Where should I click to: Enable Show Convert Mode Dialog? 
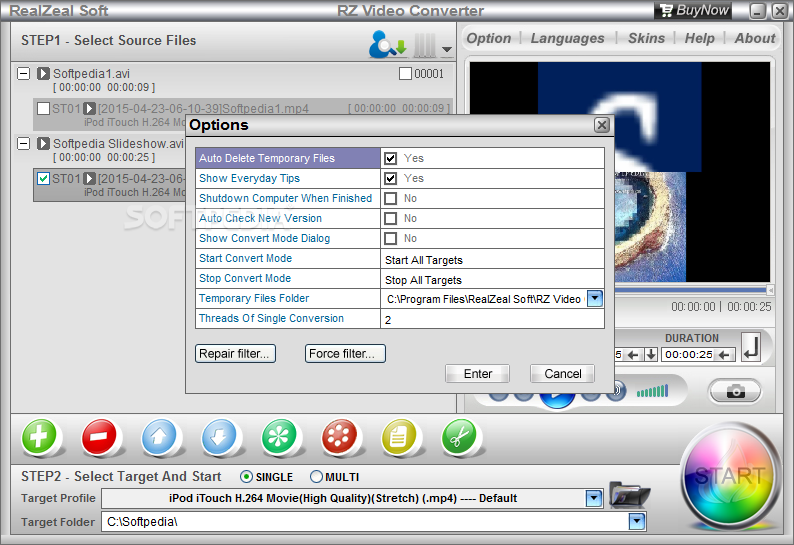pos(390,238)
